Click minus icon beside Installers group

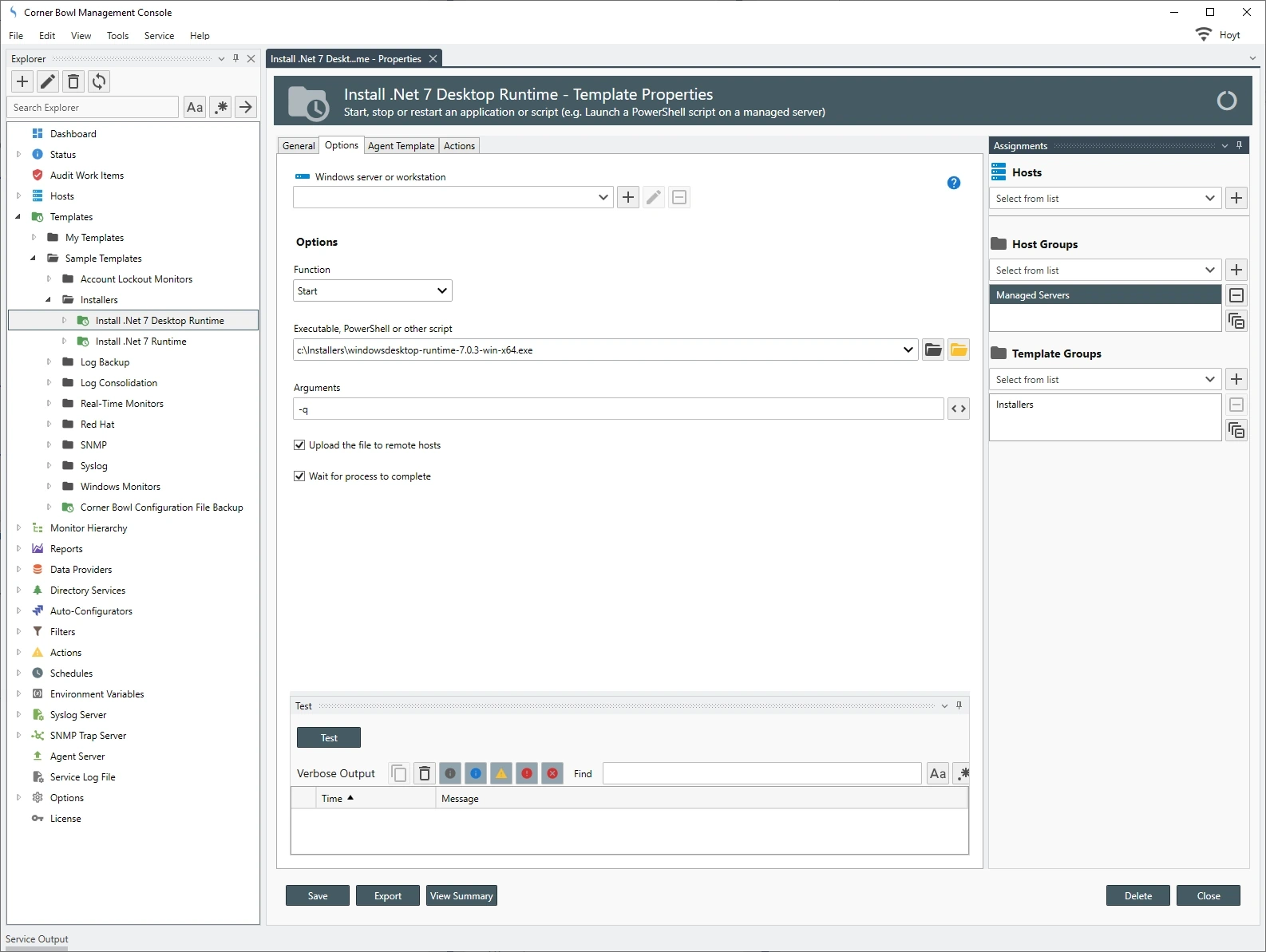point(1236,405)
